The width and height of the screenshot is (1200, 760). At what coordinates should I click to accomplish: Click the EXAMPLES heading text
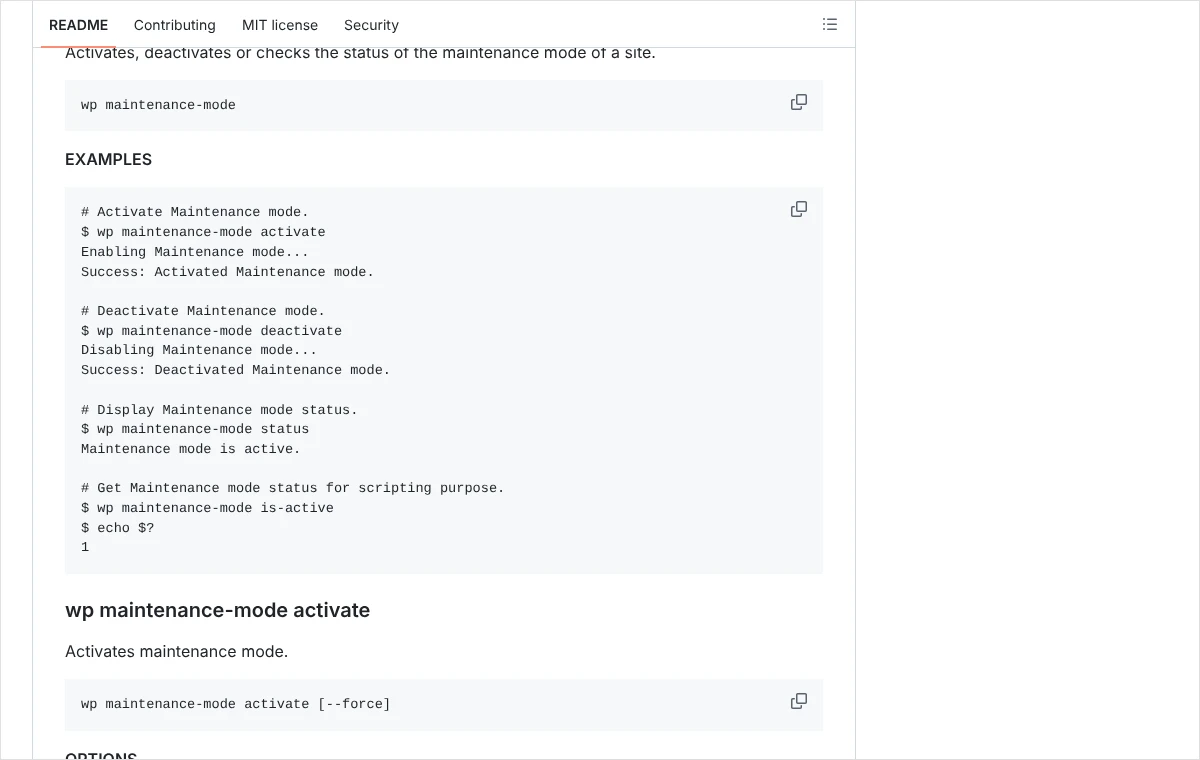coord(108,160)
